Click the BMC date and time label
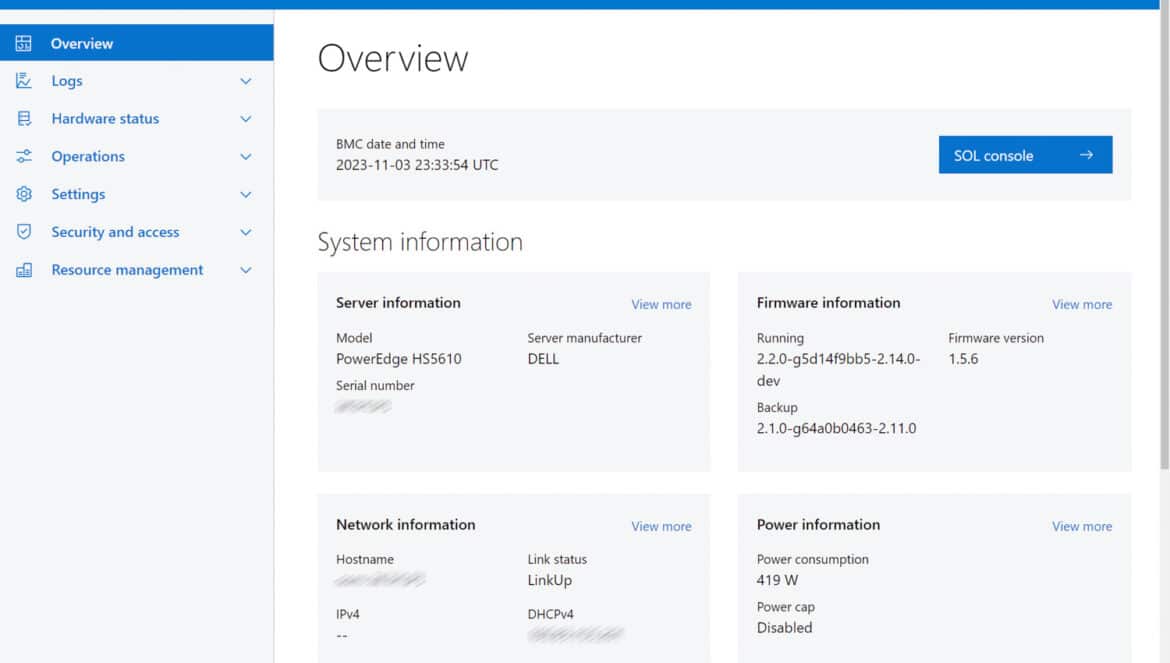This screenshot has height=663, width=1170. coord(390,144)
